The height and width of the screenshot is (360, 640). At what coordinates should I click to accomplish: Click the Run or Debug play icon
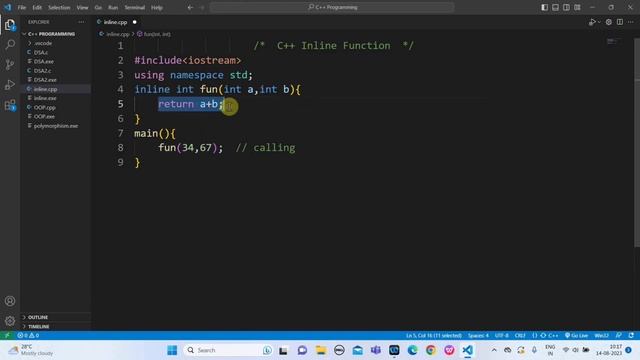point(592,22)
